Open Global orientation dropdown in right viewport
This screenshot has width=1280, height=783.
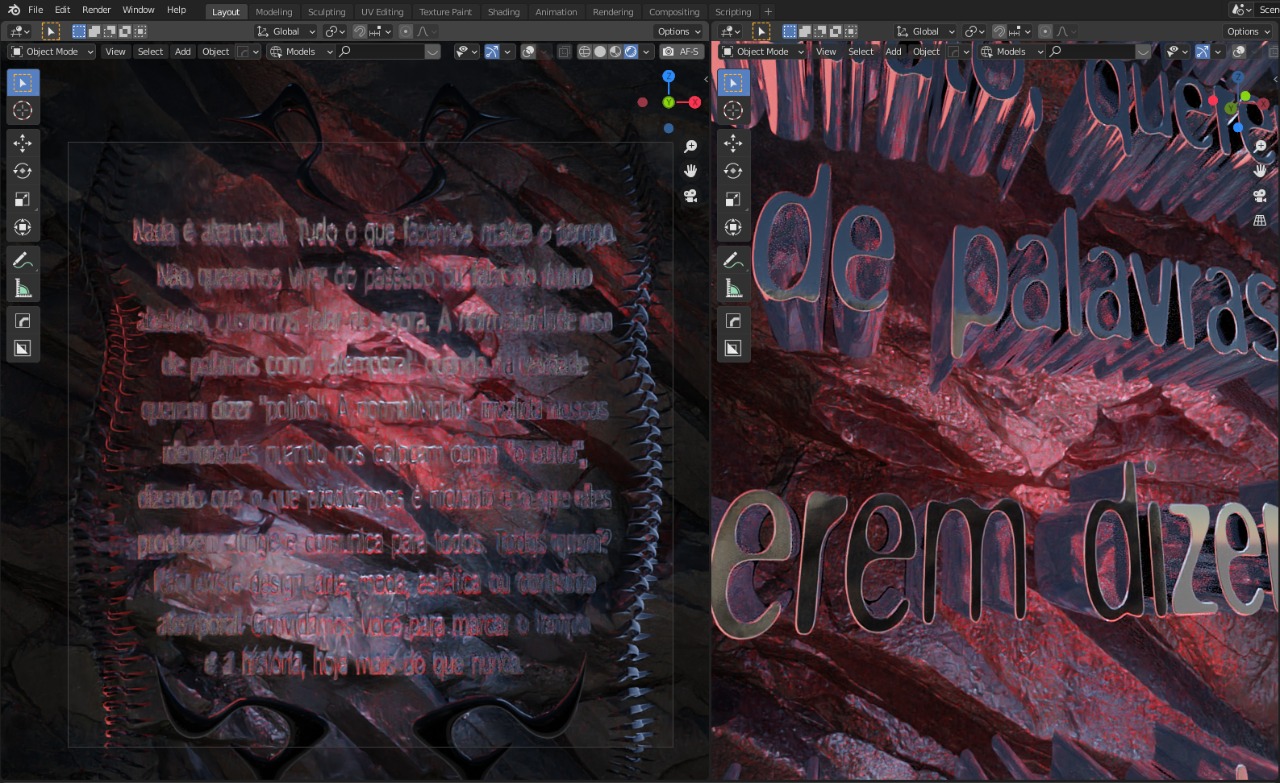point(925,32)
